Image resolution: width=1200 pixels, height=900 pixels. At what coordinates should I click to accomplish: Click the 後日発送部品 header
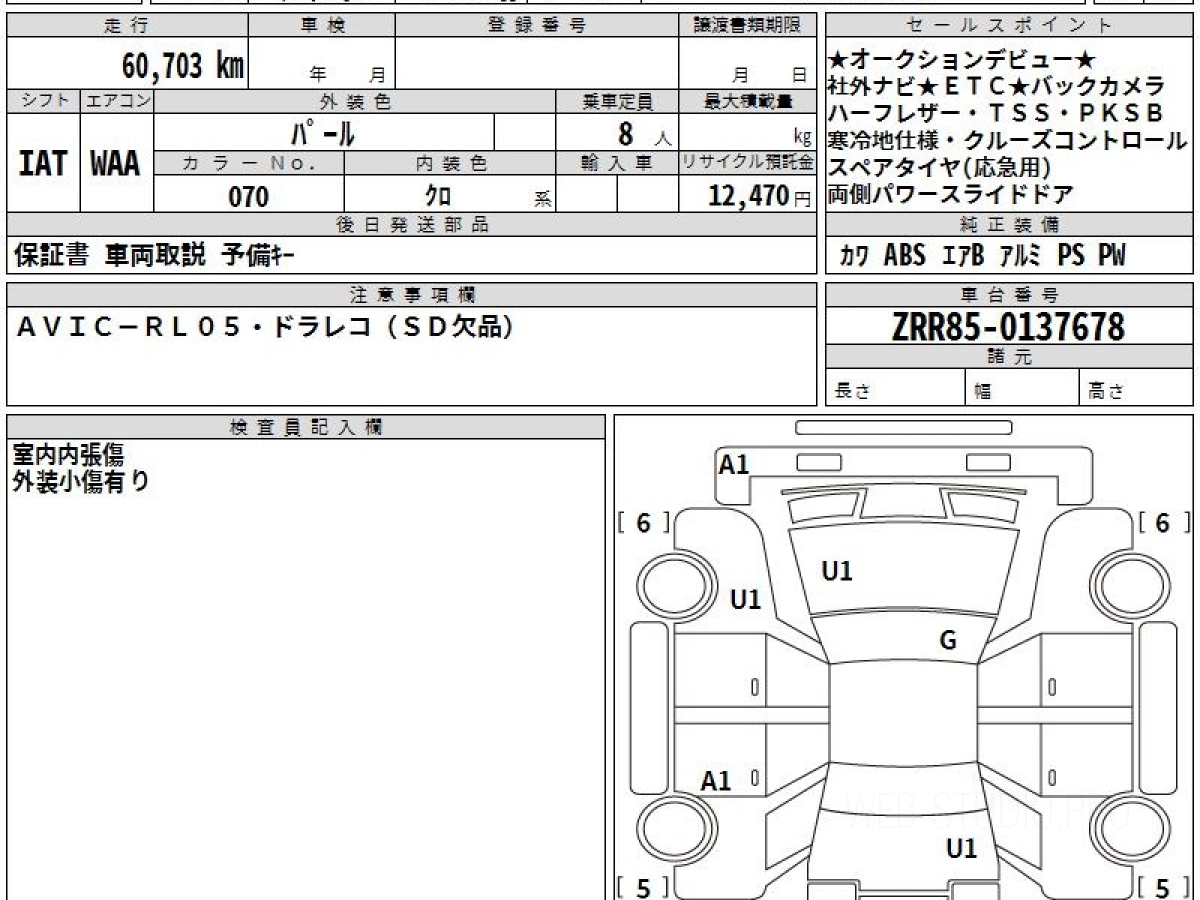tap(412, 225)
